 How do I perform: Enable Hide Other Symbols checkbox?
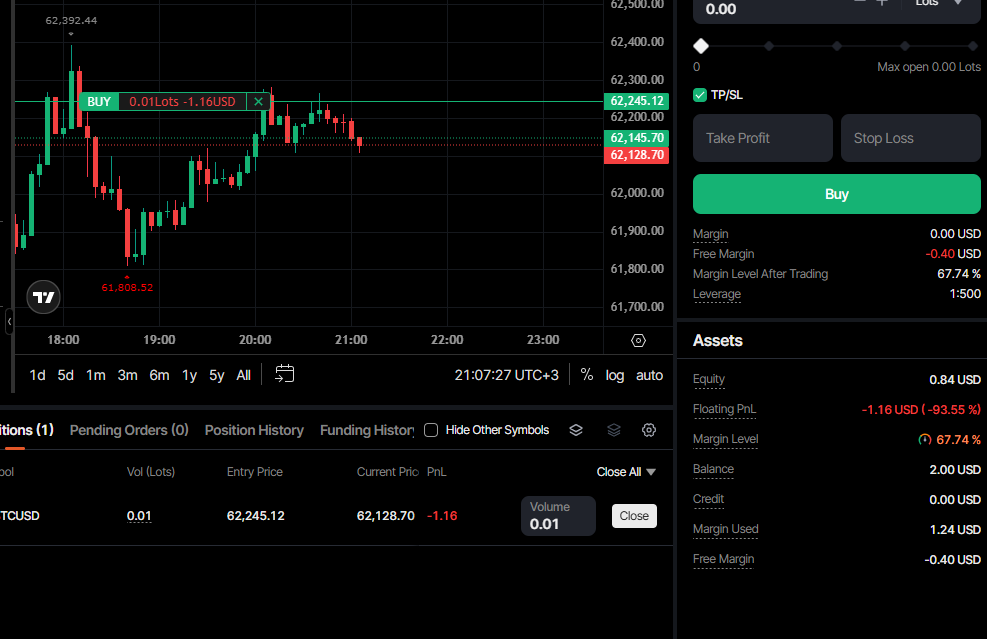click(431, 430)
